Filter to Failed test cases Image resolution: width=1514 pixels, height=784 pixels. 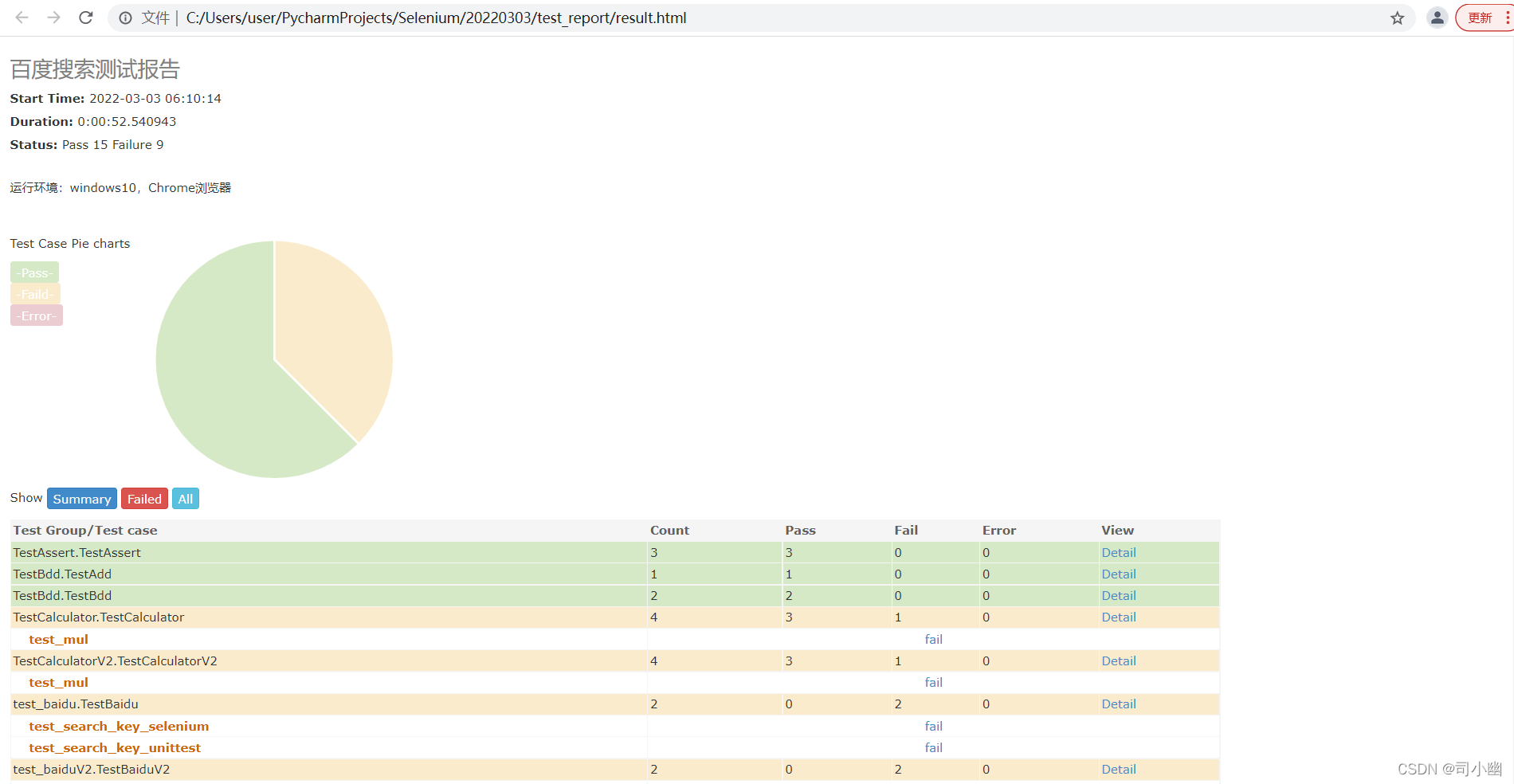pos(144,499)
